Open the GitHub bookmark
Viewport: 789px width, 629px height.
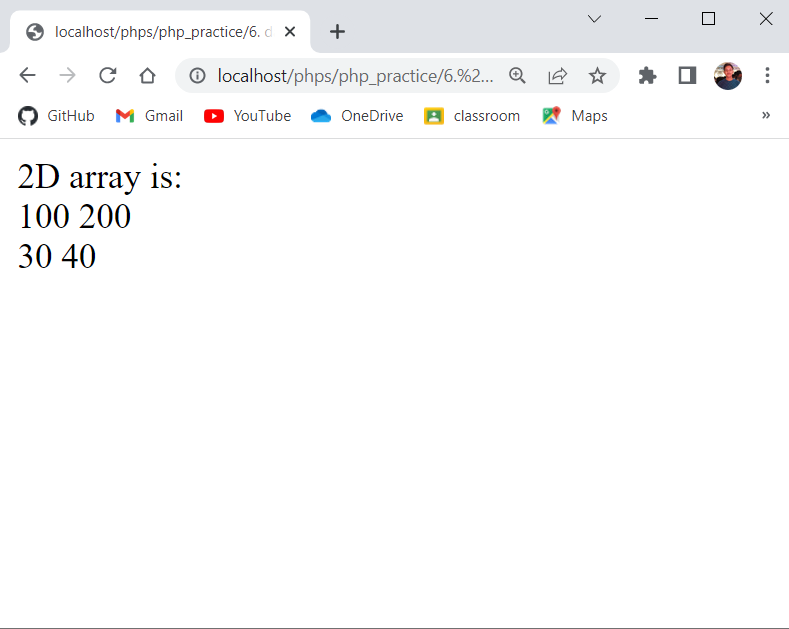click(x=57, y=116)
